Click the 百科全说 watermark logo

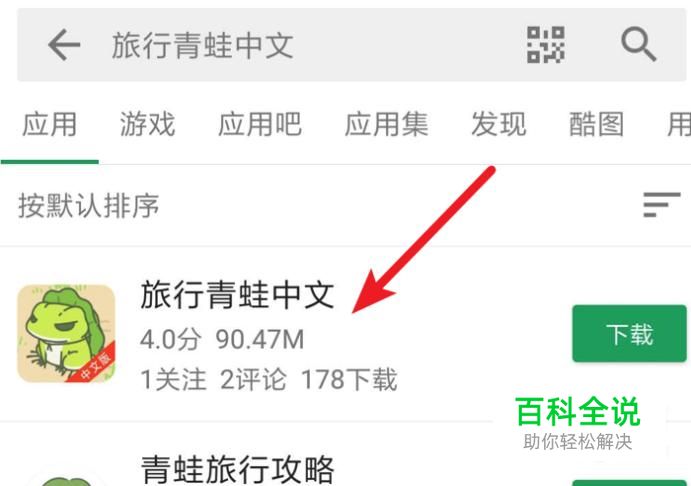click(578, 412)
